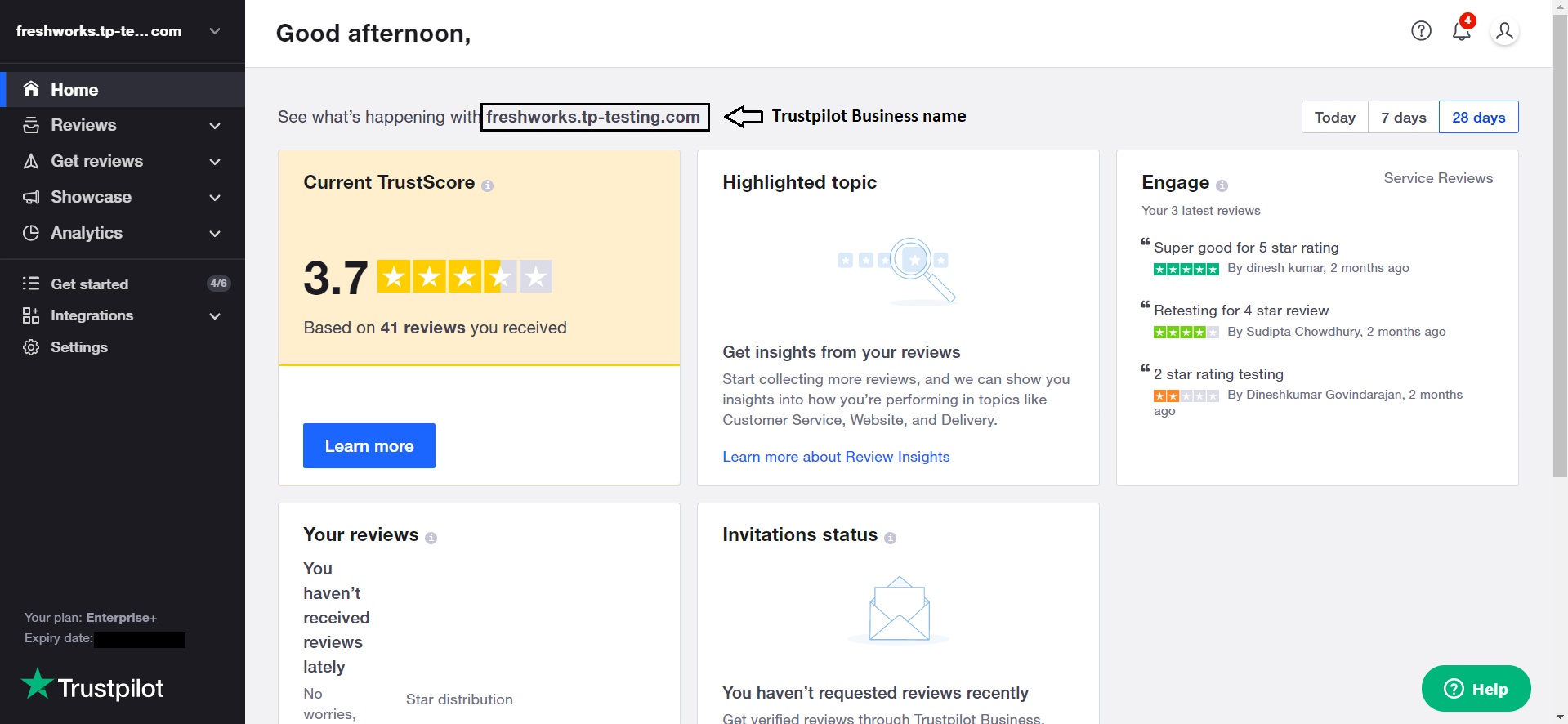
Task: Open the Super good for 5 star rating review
Action: click(1246, 248)
